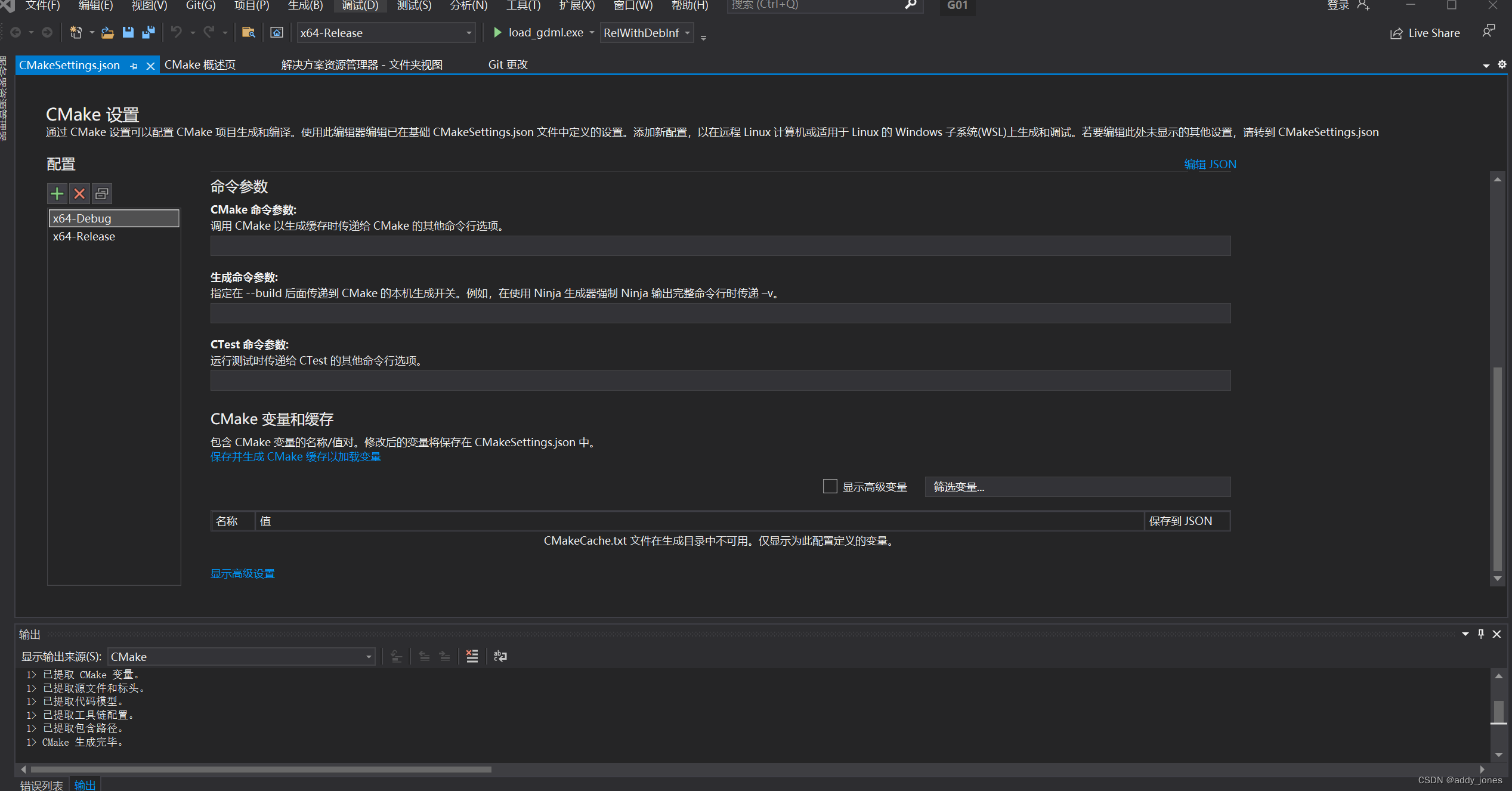Clear all output in the Output panel
This screenshot has height=791, width=1512.
click(472, 656)
